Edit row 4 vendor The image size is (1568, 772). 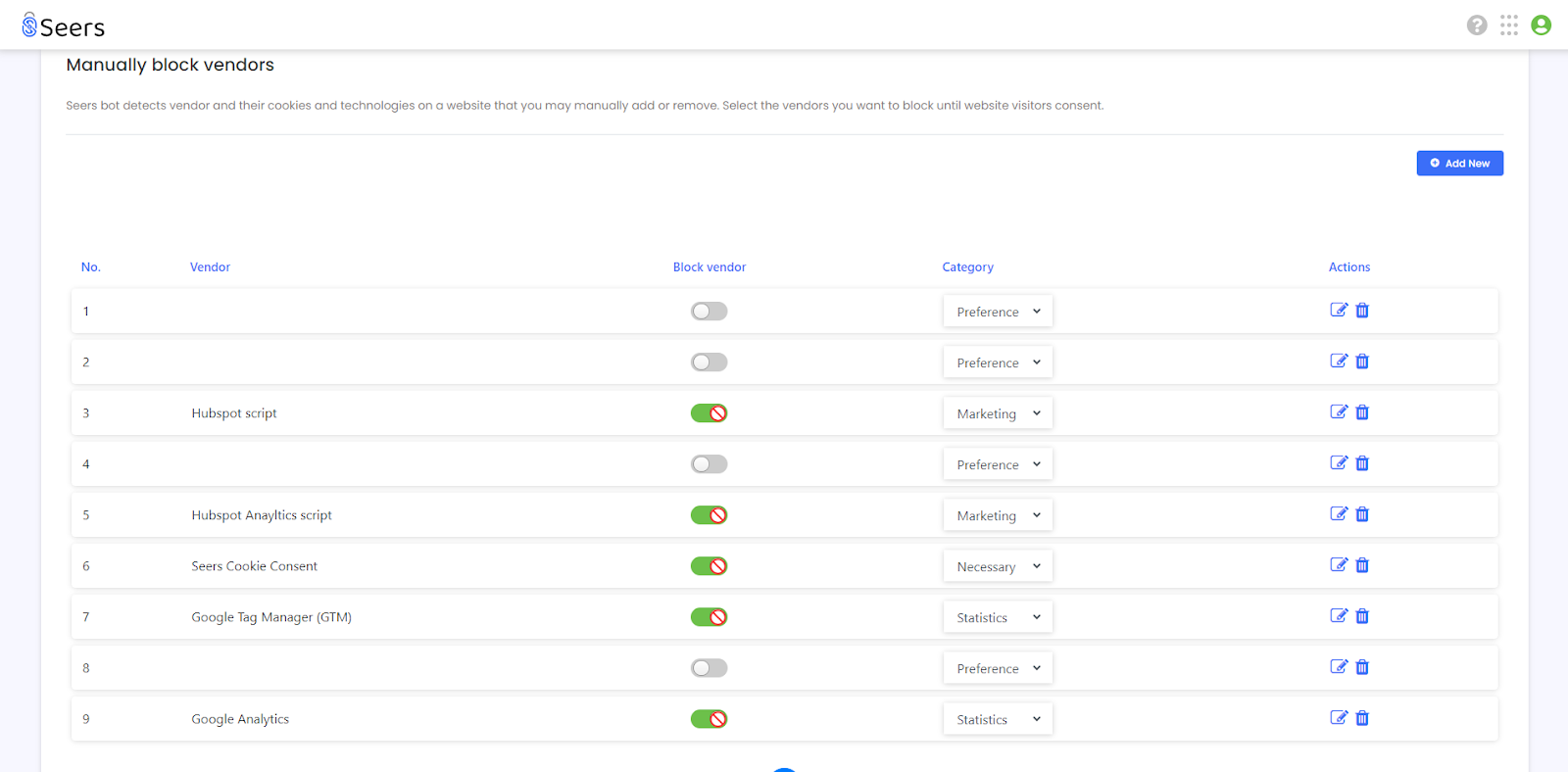pyautogui.click(x=1339, y=463)
